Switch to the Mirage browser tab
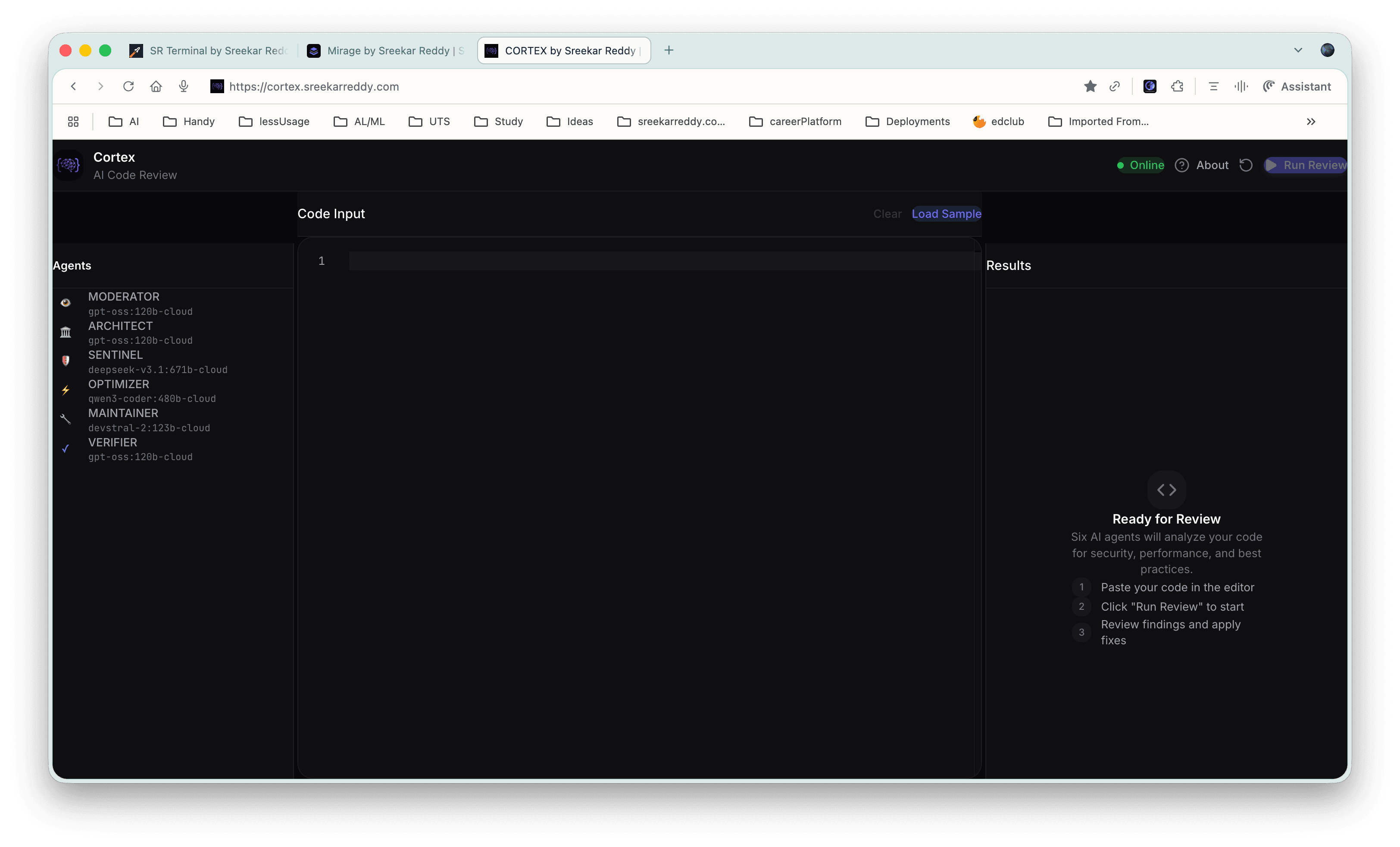1400x847 pixels. click(x=386, y=50)
